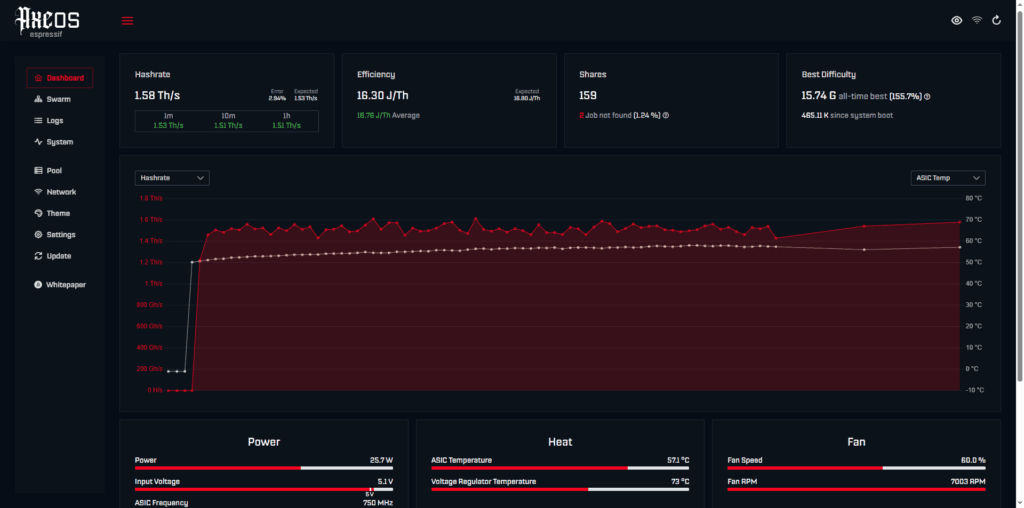
Task: Click the Theme image icon in sidebar
Action: click(x=38, y=213)
